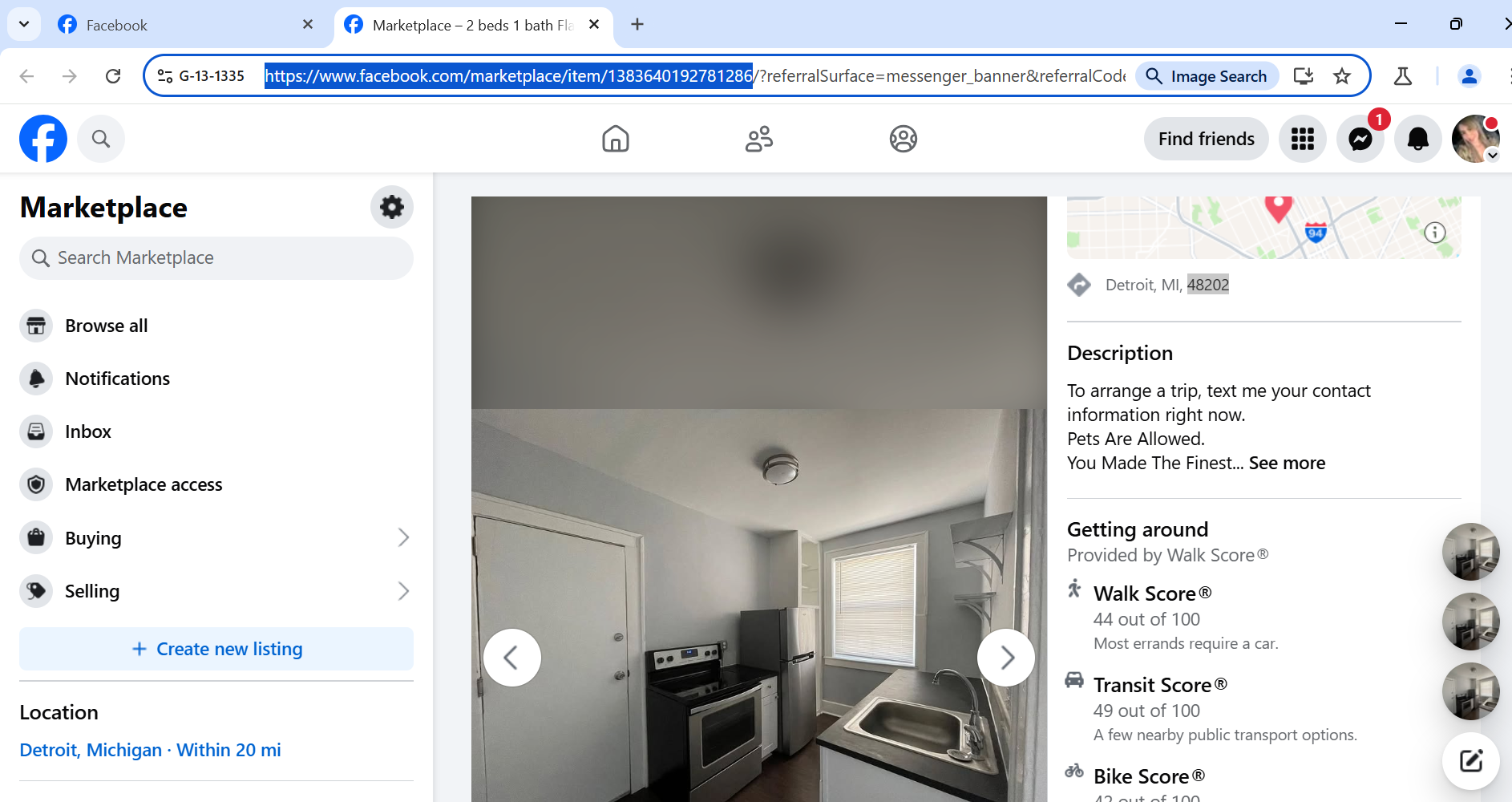The width and height of the screenshot is (1512, 802).
Task: Open a new browser tab
Action: pyautogui.click(x=637, y=25)
